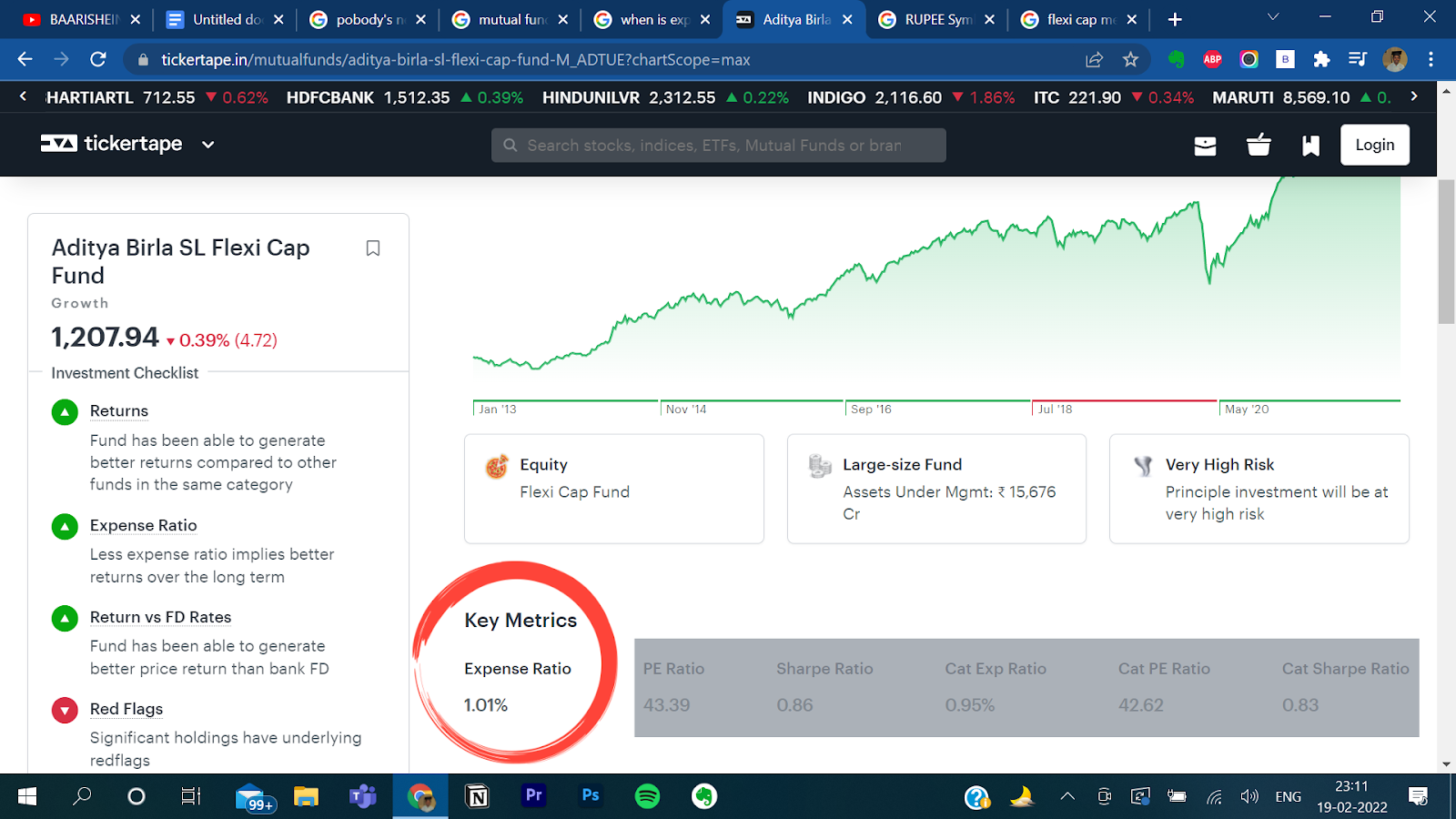Open the media controls icon in Chrome toolbar

tap(1358, 59)
